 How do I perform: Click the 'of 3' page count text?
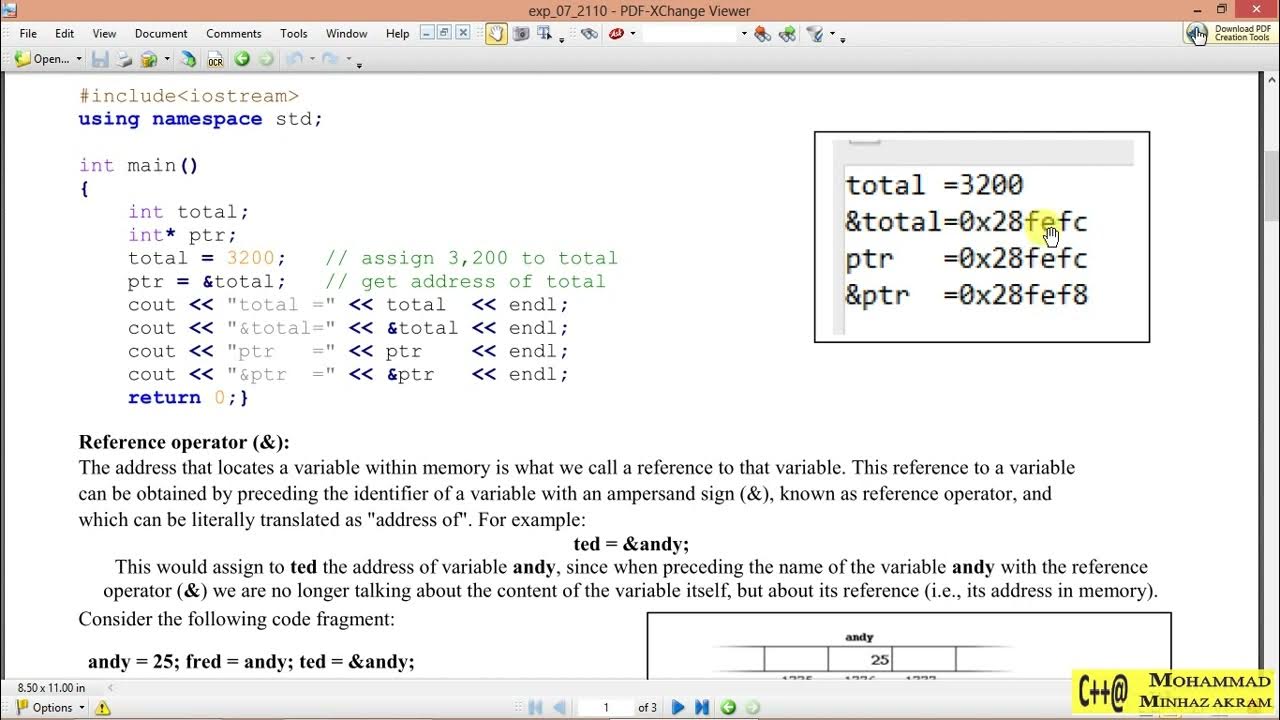click(648, 708)
